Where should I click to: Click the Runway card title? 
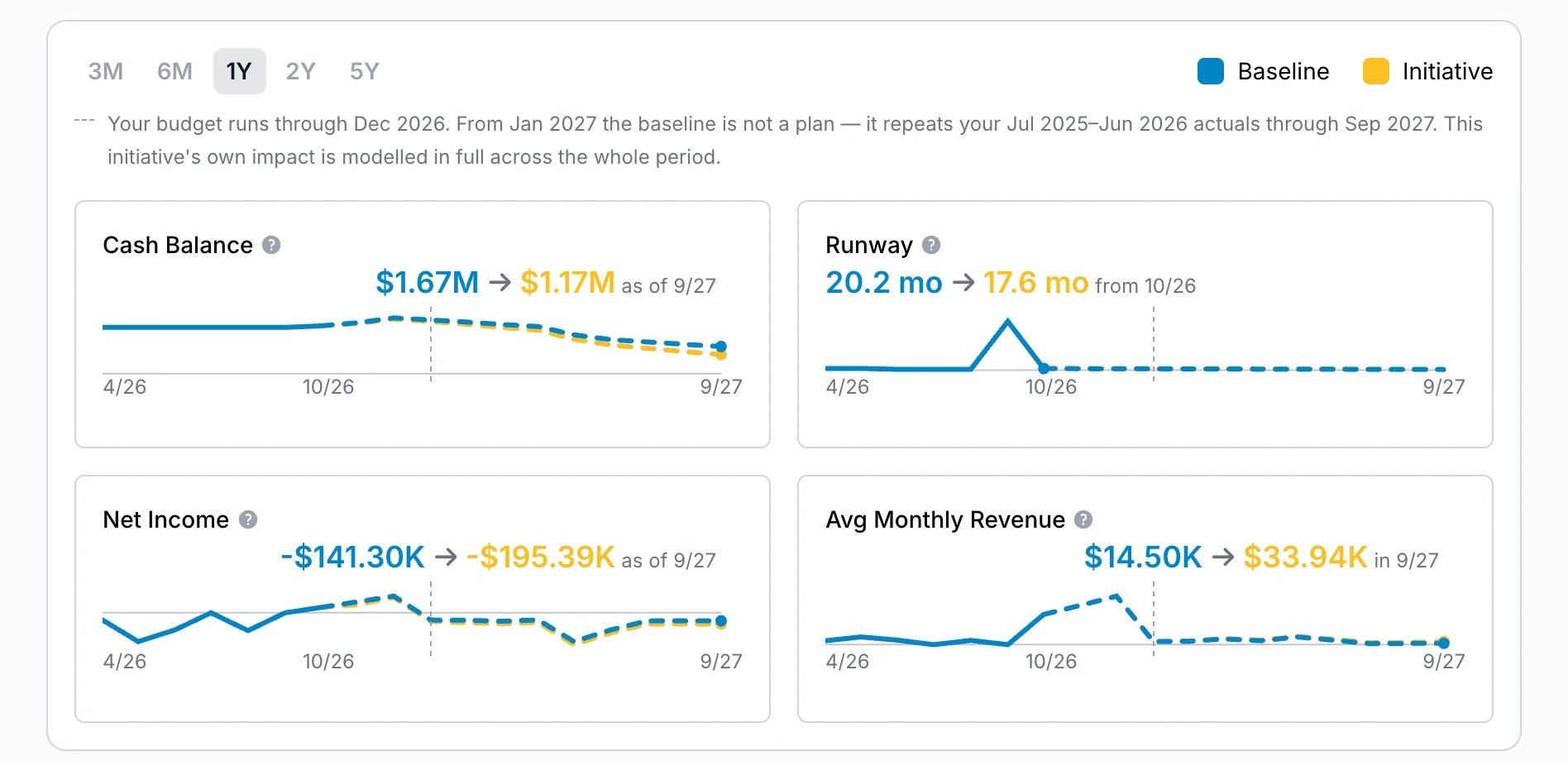(x=869, y=245)
